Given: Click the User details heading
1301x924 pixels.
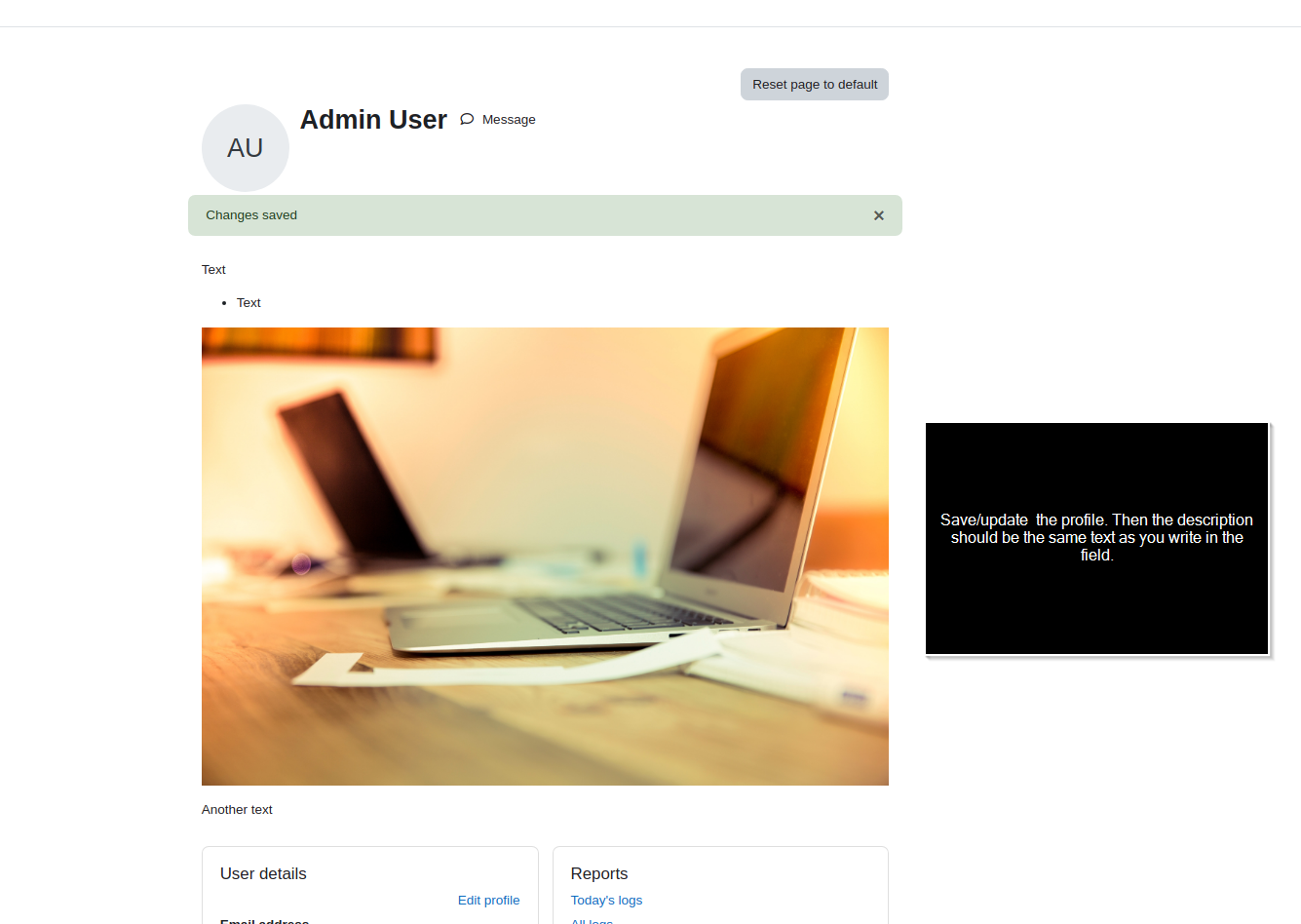Looking at the screenshot, I should 263,874.
